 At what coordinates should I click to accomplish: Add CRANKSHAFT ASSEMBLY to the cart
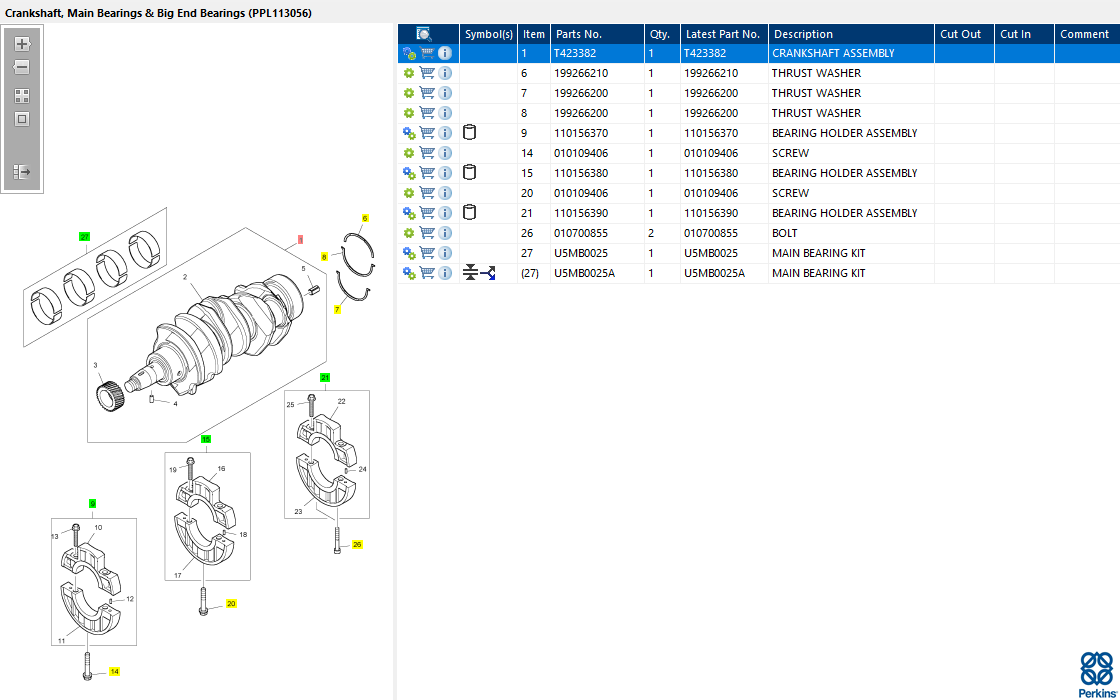427,53
